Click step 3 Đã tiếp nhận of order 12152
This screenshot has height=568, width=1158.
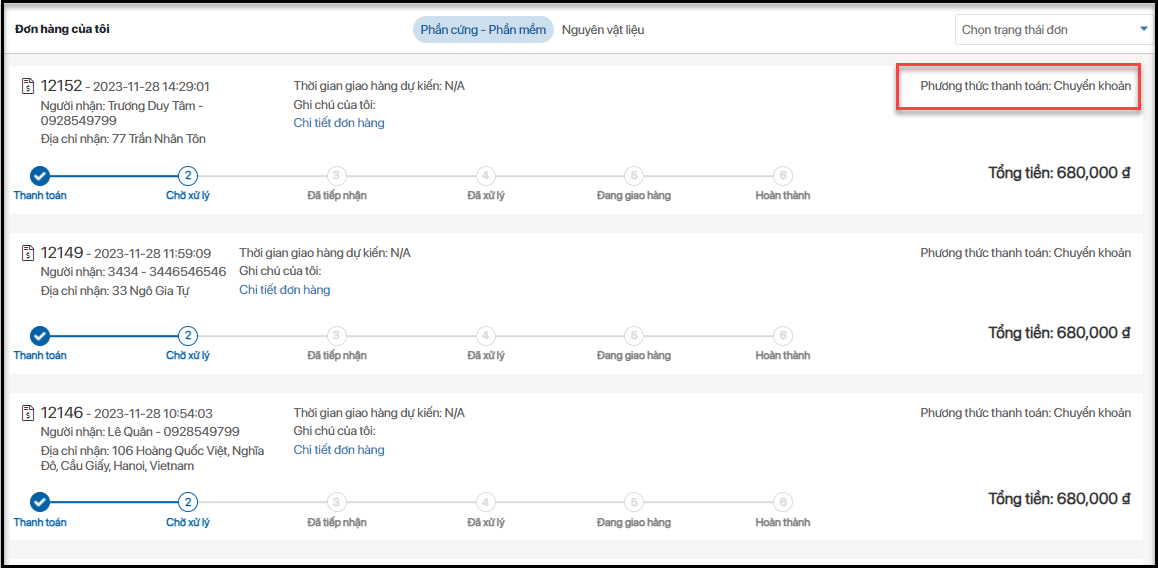coord(337,176)
